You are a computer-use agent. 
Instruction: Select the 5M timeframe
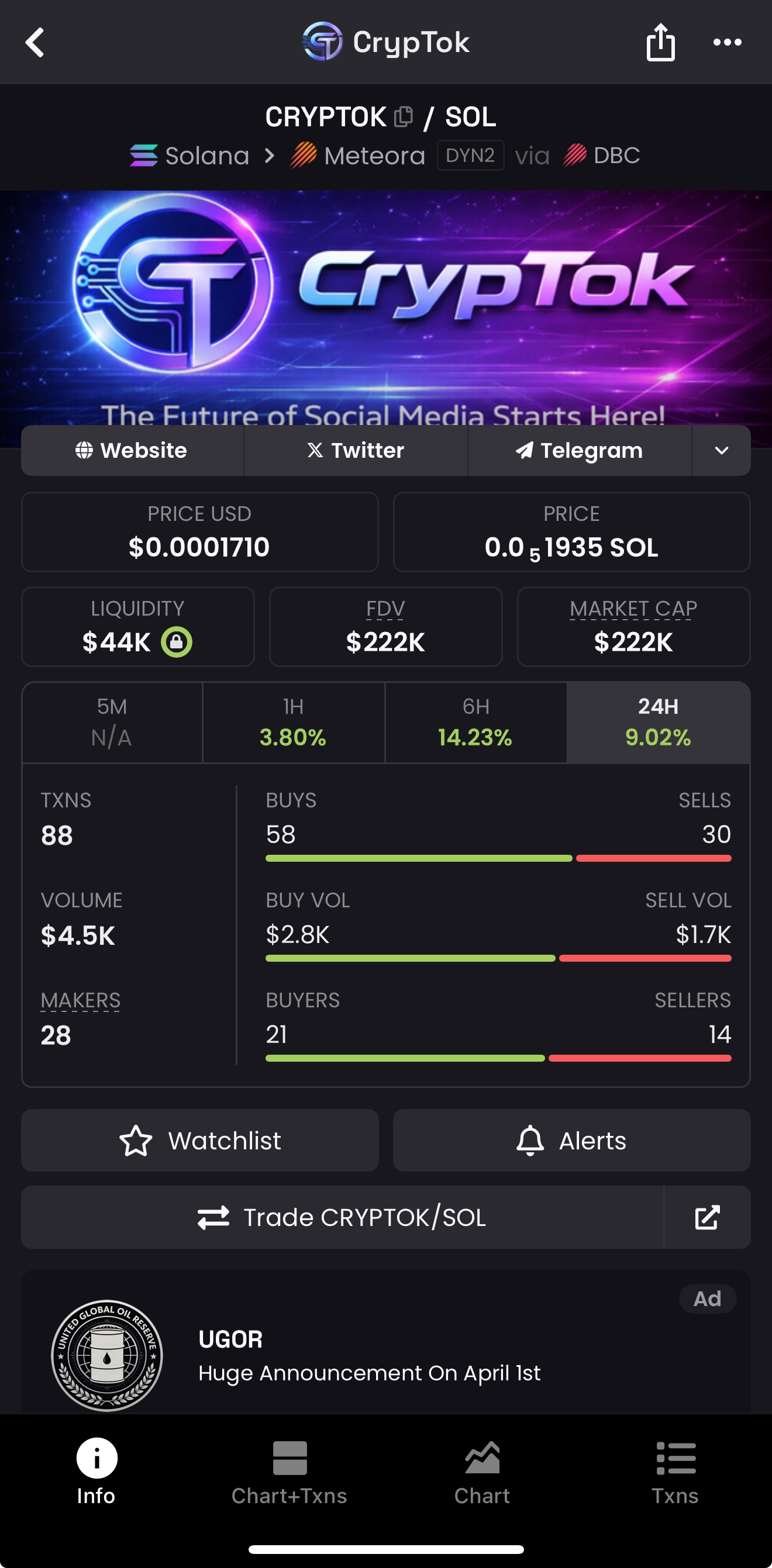click(x=112, y=723)
